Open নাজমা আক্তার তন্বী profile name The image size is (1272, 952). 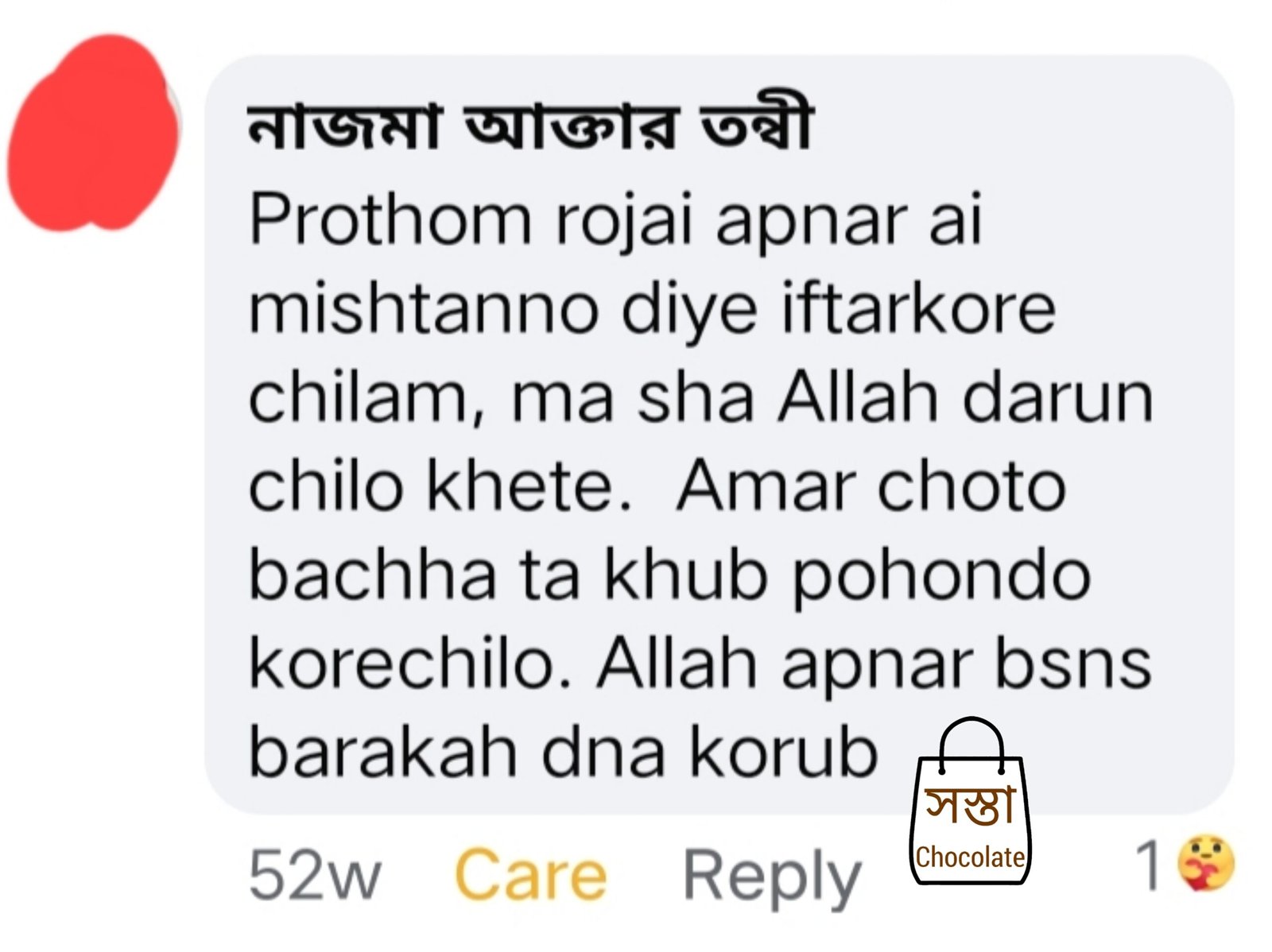(528, 129)
